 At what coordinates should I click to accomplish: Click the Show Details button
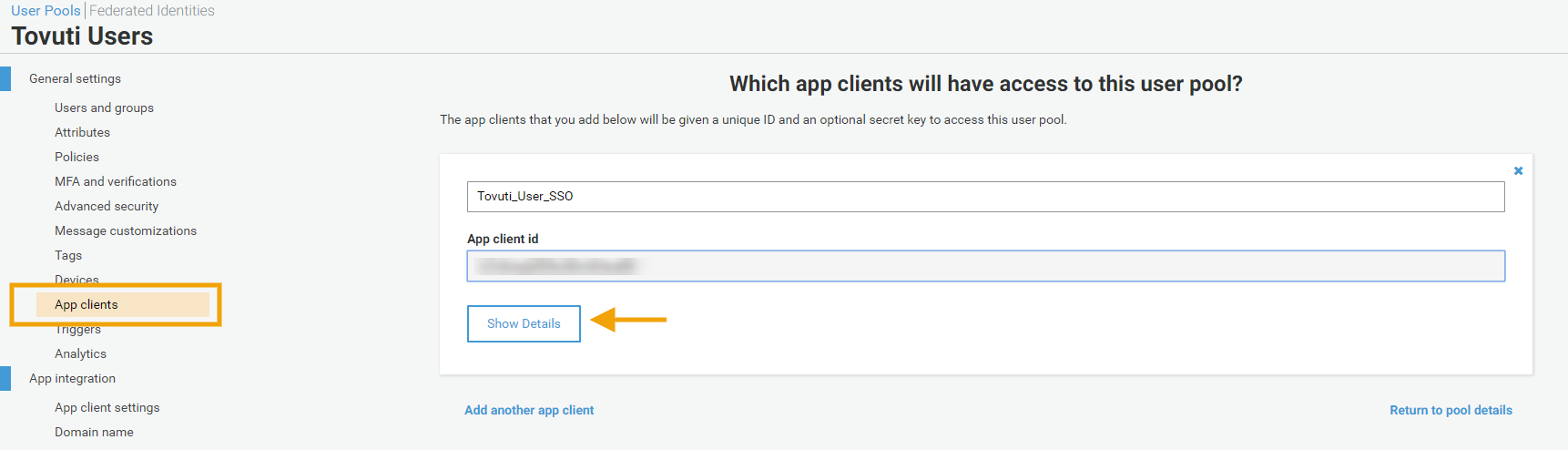[524, 323]
